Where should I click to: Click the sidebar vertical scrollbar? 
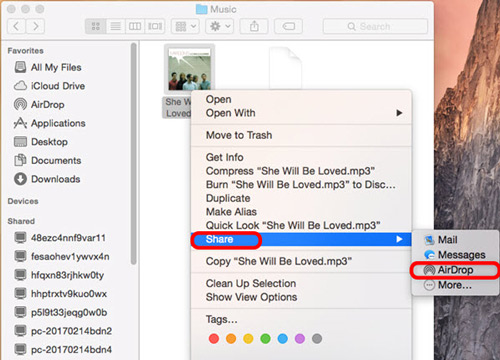pyautogui.click(x=134, y=153)
